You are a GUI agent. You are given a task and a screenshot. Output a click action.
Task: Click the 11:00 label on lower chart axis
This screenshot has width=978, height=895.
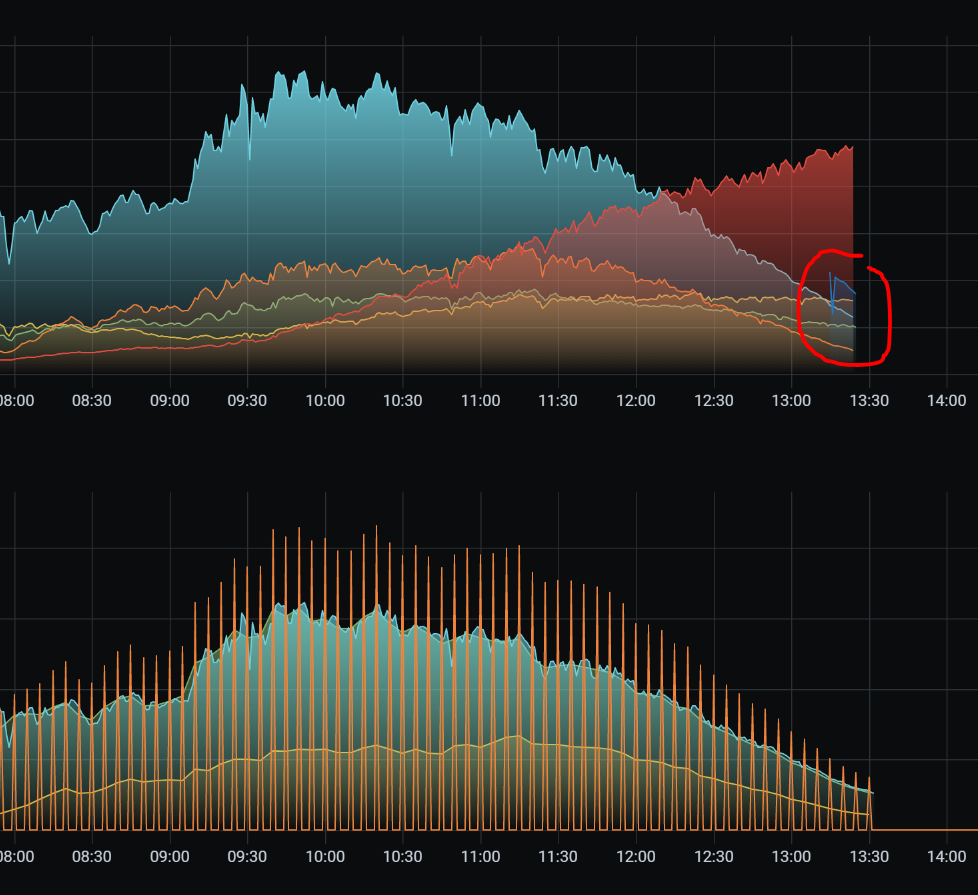coord(480,857)
